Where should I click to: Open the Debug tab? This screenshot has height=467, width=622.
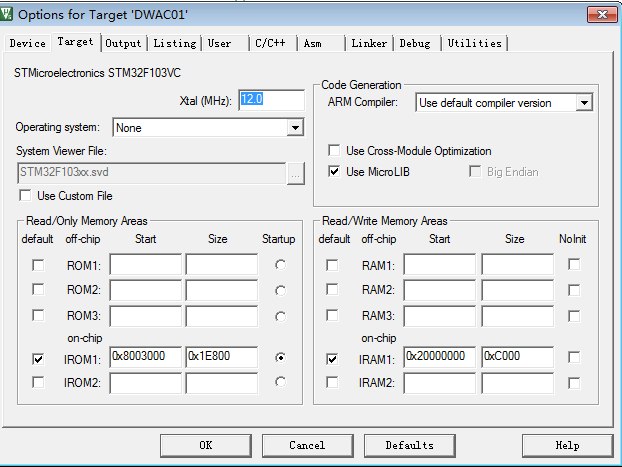click(415, 43)
